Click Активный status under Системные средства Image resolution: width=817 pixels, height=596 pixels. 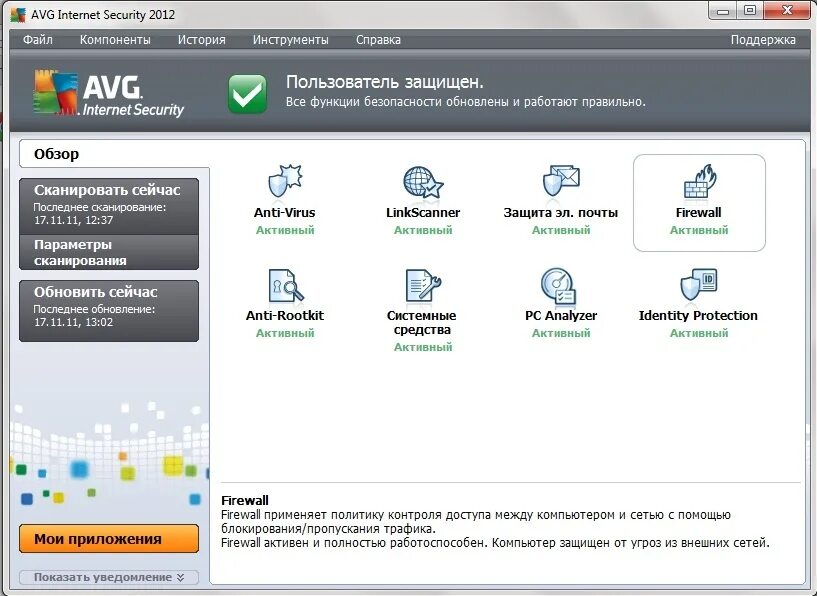pyautogui.click(x=423, y=347)
